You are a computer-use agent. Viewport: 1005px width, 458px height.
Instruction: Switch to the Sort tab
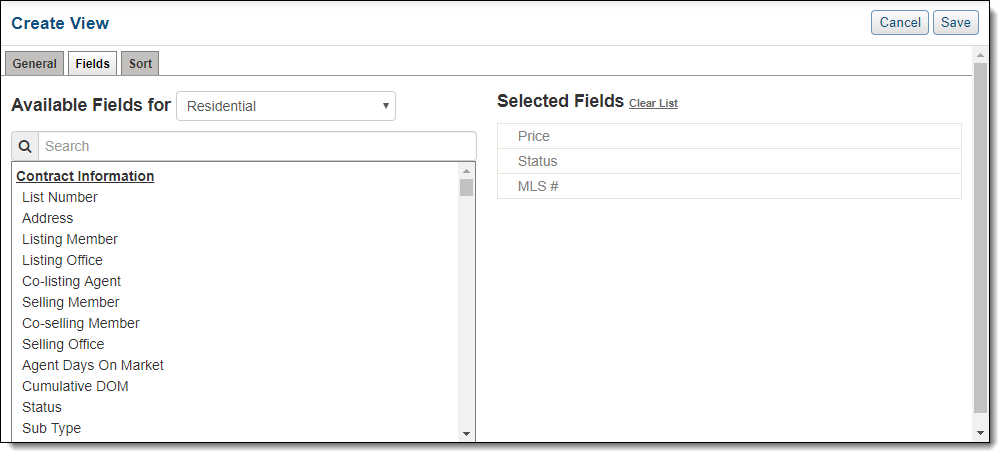[x=140, y=64]
